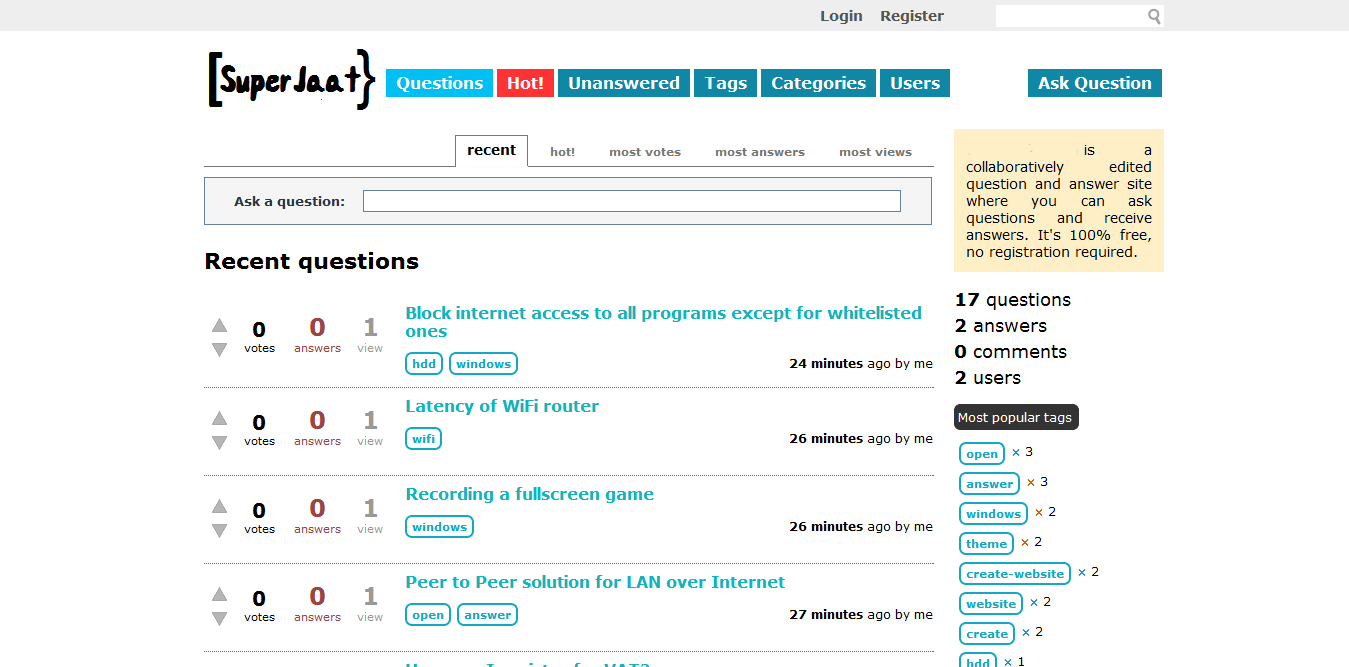
Task: Upvote the 'Latency of WiFi router' question
Action: tap(220, 418)
